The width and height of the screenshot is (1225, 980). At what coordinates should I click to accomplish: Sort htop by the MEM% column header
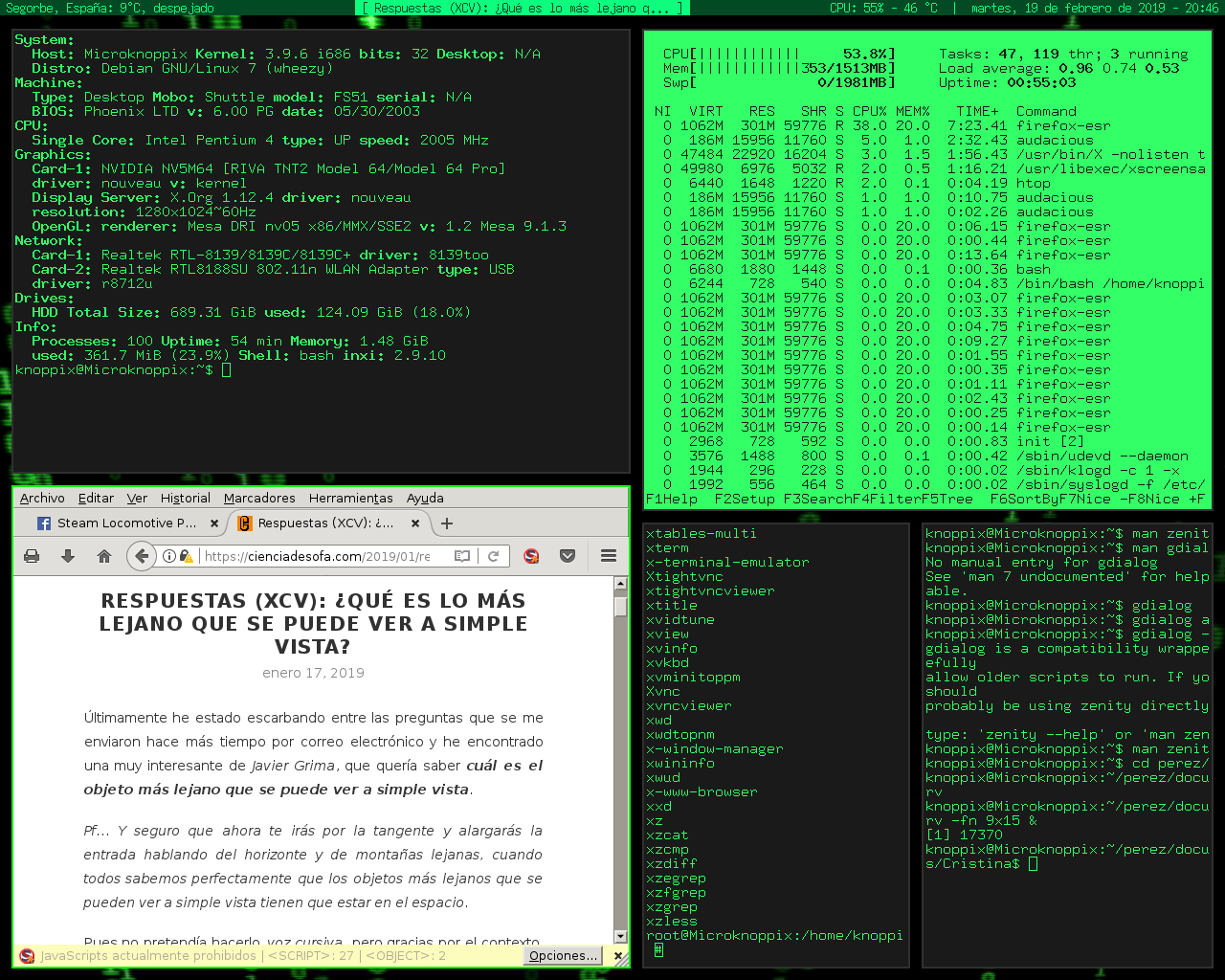click(913, 111)
